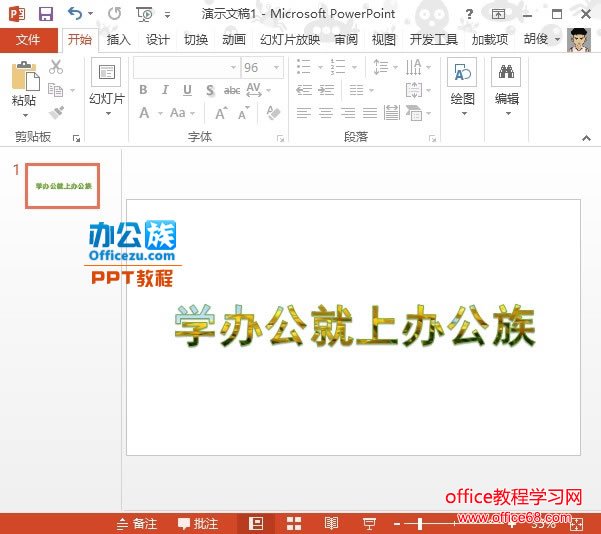Switch to the 视图 tab

[x=384, y=39]
